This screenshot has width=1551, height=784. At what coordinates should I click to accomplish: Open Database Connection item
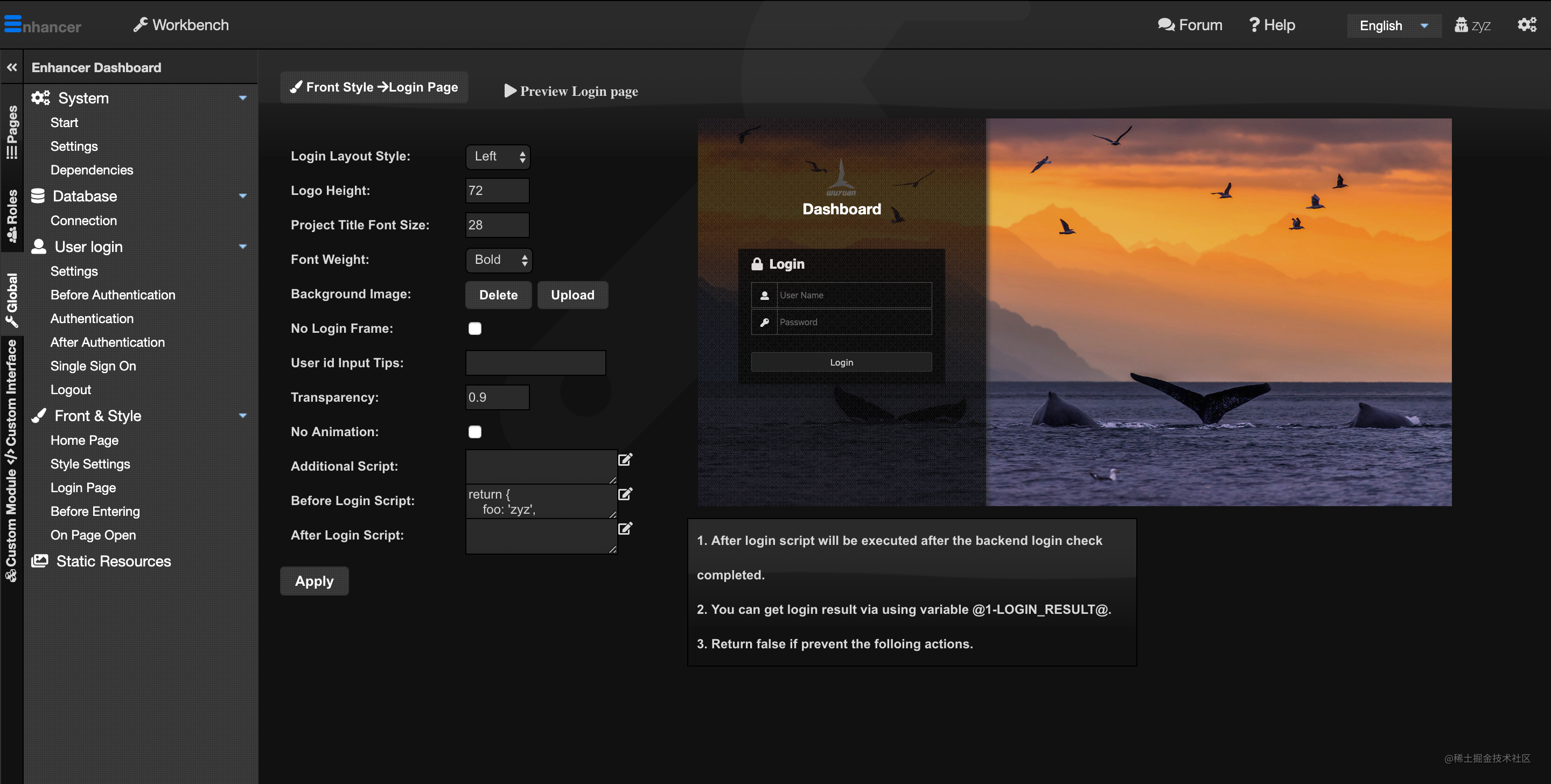83,220
